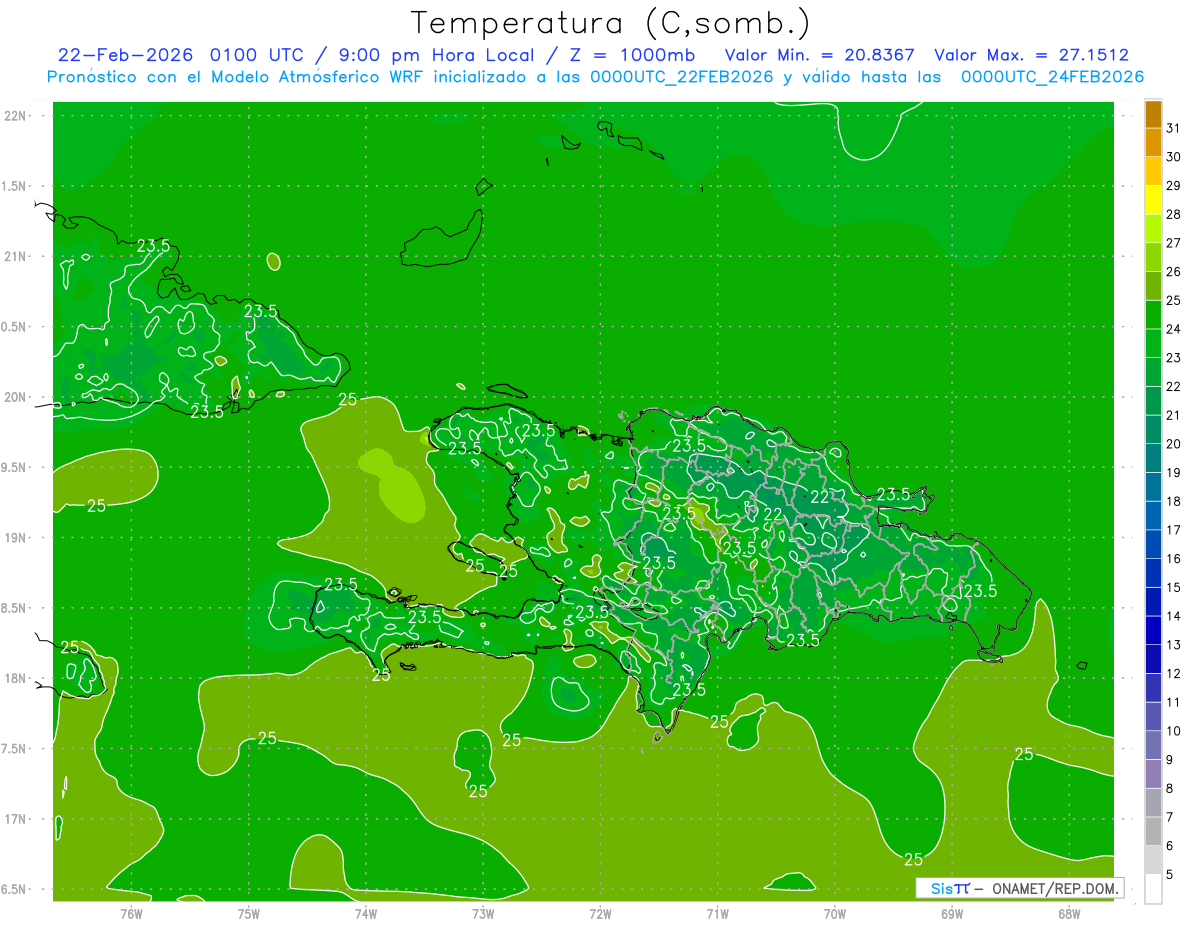This screenshot has width=1200, height=927.
Task: Click the color scale label "27"
Action: point(1174,243)
